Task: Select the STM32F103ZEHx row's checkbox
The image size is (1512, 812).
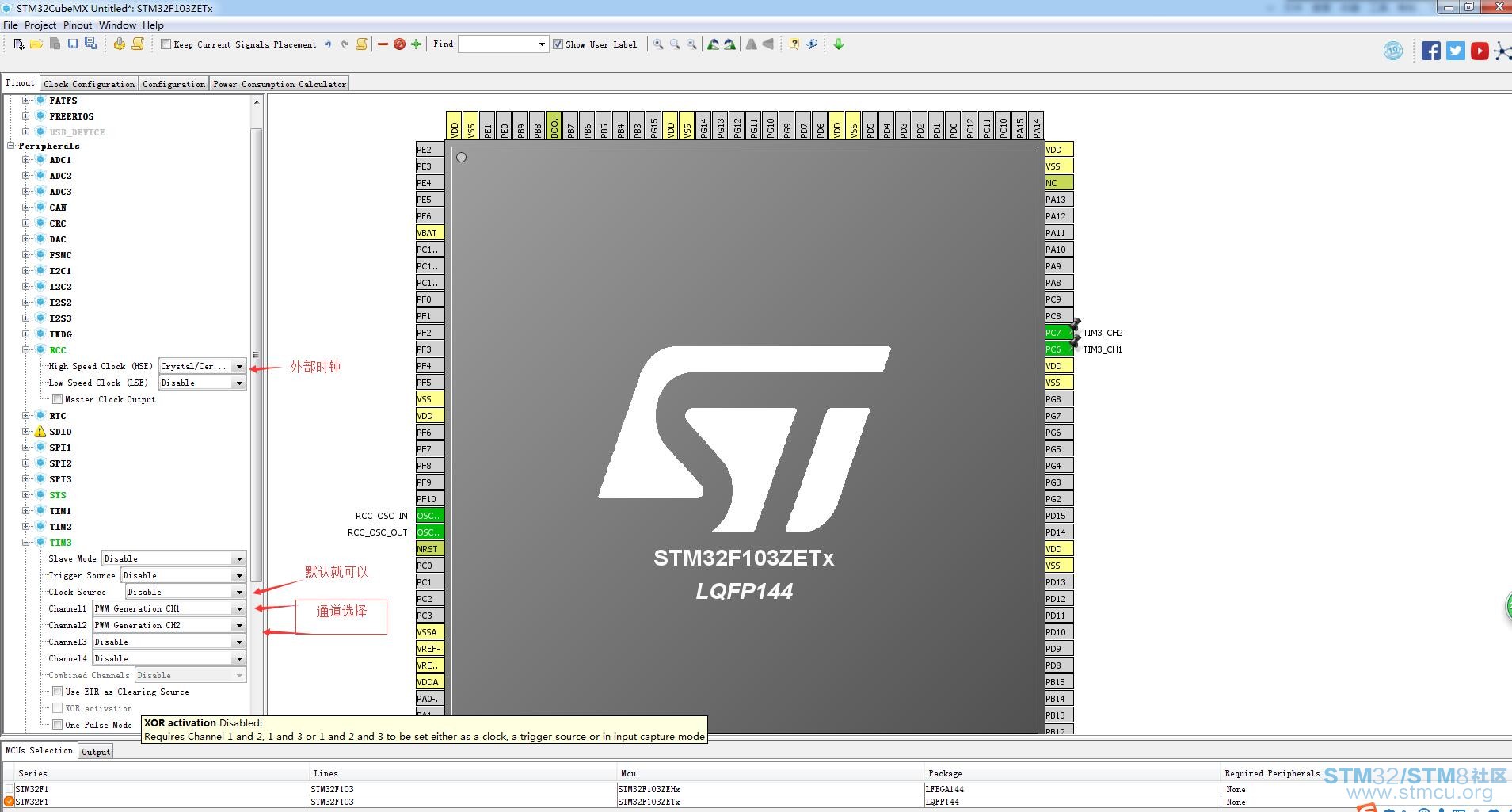Action: point(10,789)
